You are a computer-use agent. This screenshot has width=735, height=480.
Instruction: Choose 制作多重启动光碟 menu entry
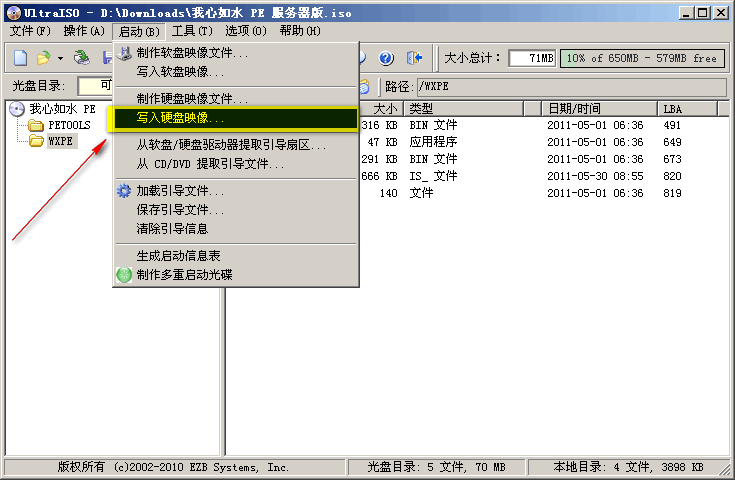click(x=236, y=275)
